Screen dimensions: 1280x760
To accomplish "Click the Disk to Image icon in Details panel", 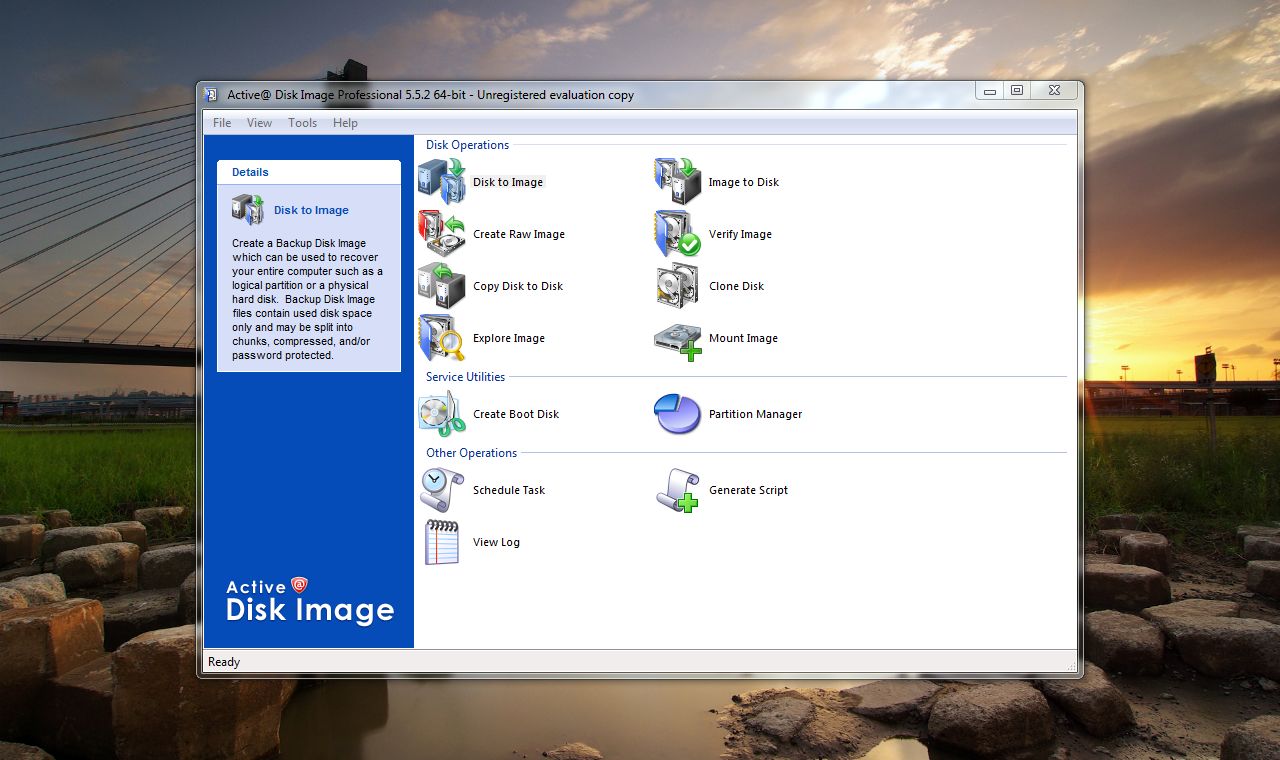I will coord(248,210).
